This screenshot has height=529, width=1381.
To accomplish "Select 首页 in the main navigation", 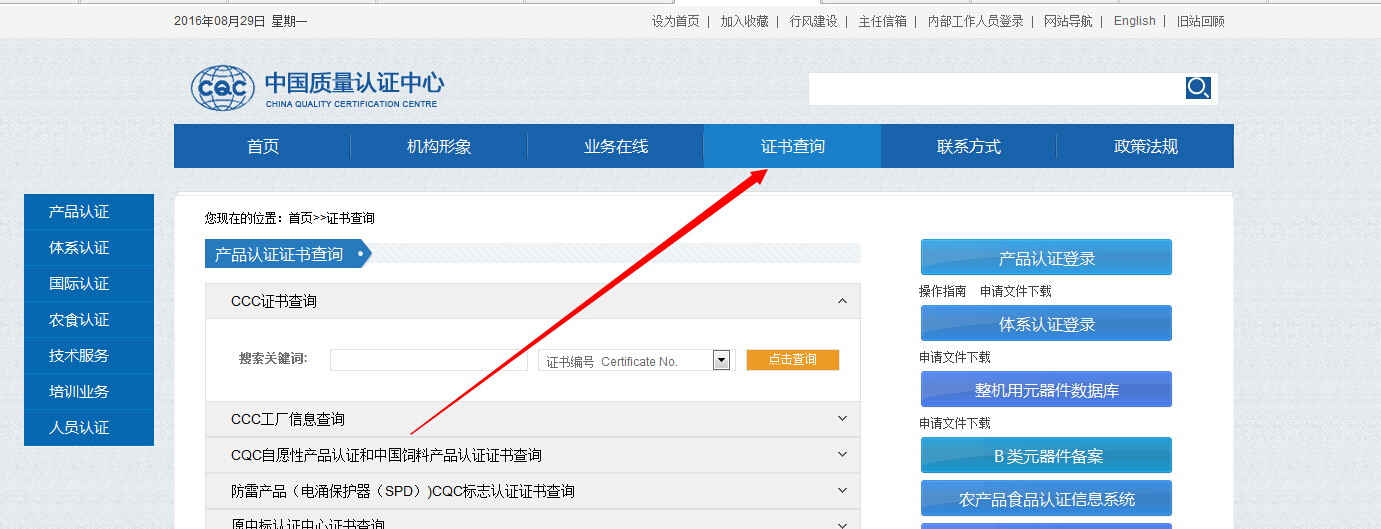I will click(x=263, y=147).
